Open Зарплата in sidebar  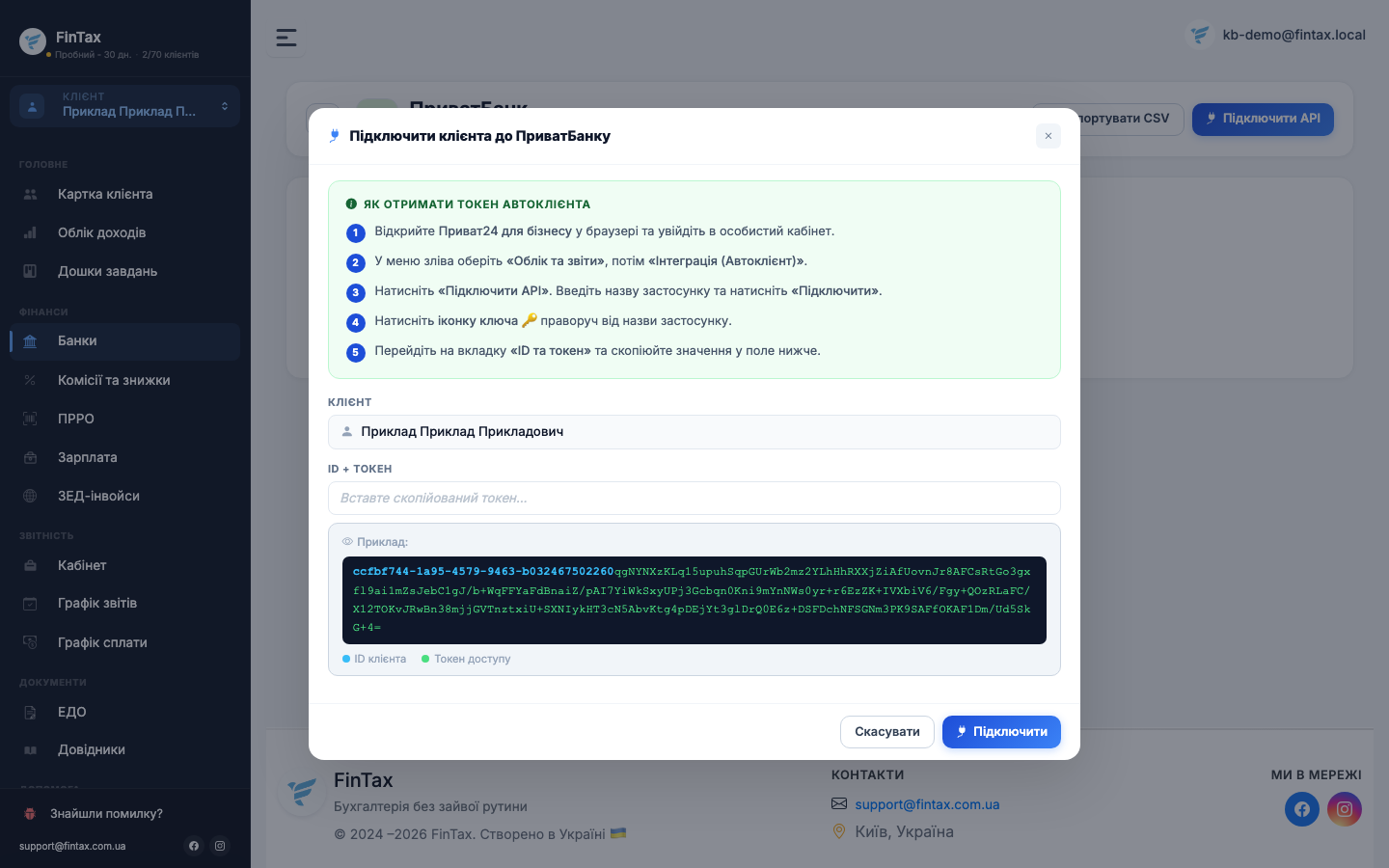[124, 457]
